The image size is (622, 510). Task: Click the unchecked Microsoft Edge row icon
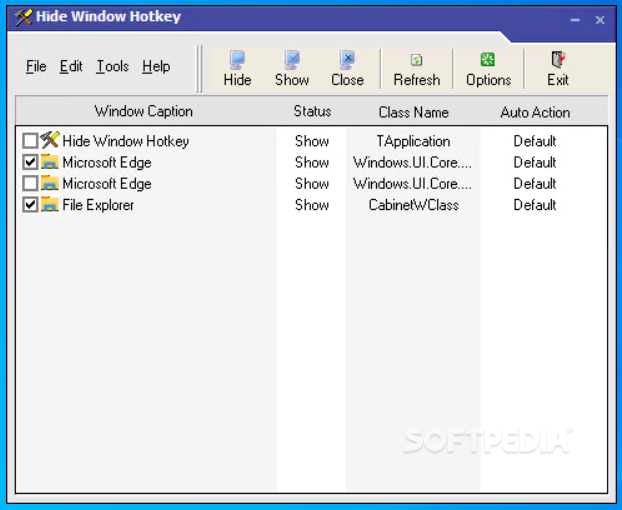click(50, 183)
